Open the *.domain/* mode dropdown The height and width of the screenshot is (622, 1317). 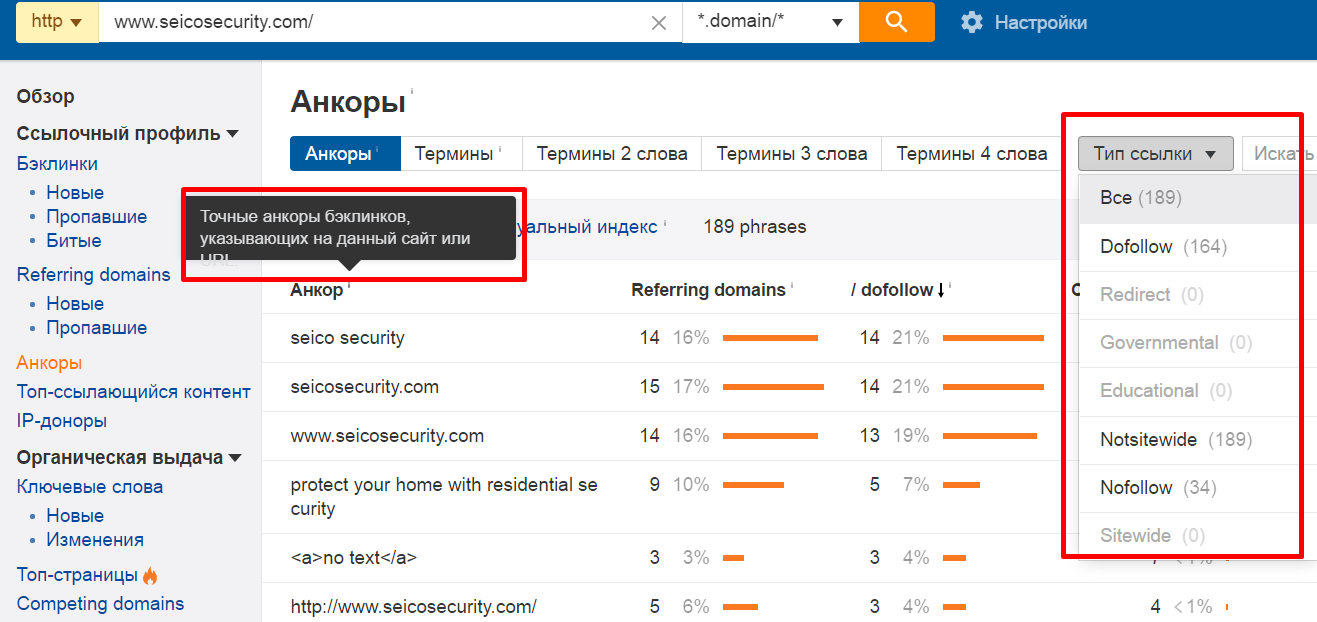tap(766, 21)
